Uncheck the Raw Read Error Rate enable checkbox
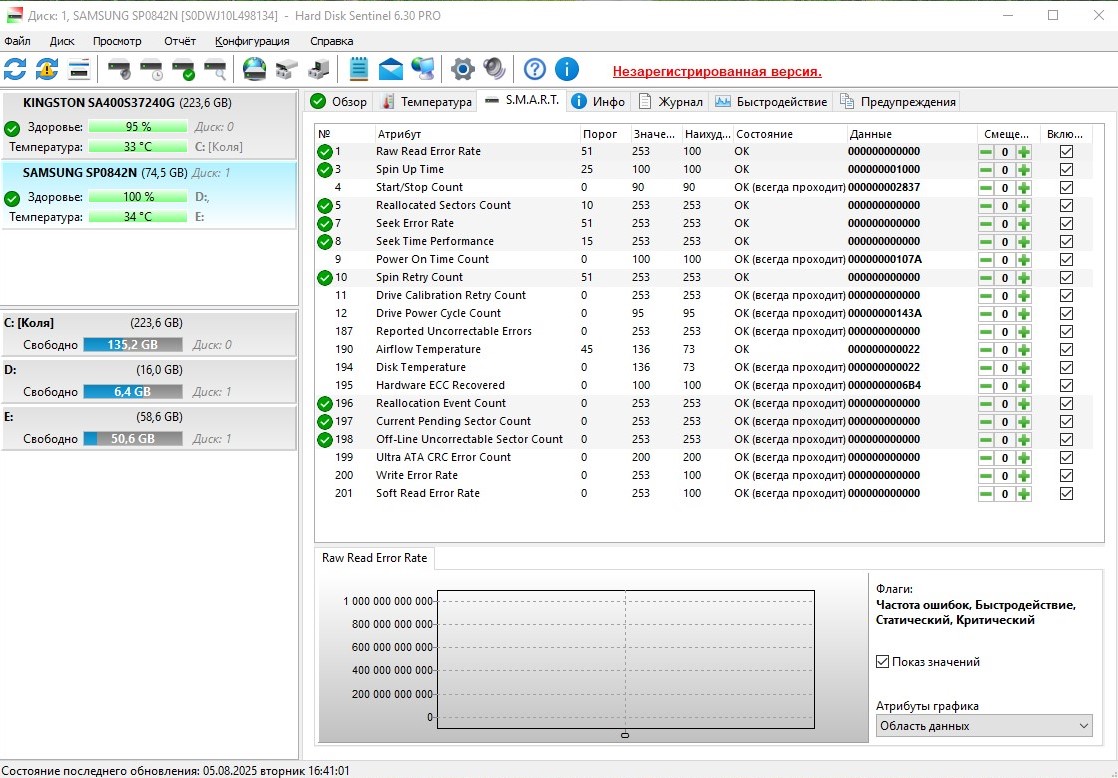The width and height of the screenshot is (1118, 778). pyautogui.click(x=1066, y=152)
